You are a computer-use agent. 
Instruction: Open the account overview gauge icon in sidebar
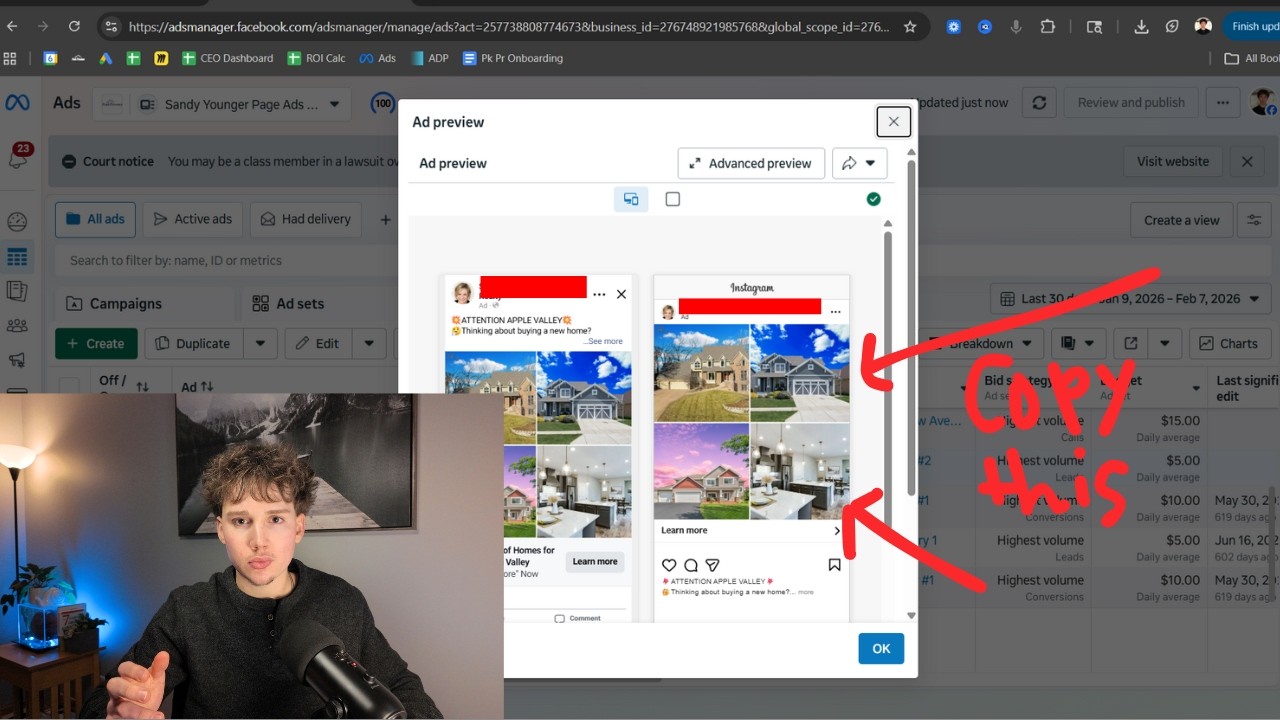pos(17,222)
